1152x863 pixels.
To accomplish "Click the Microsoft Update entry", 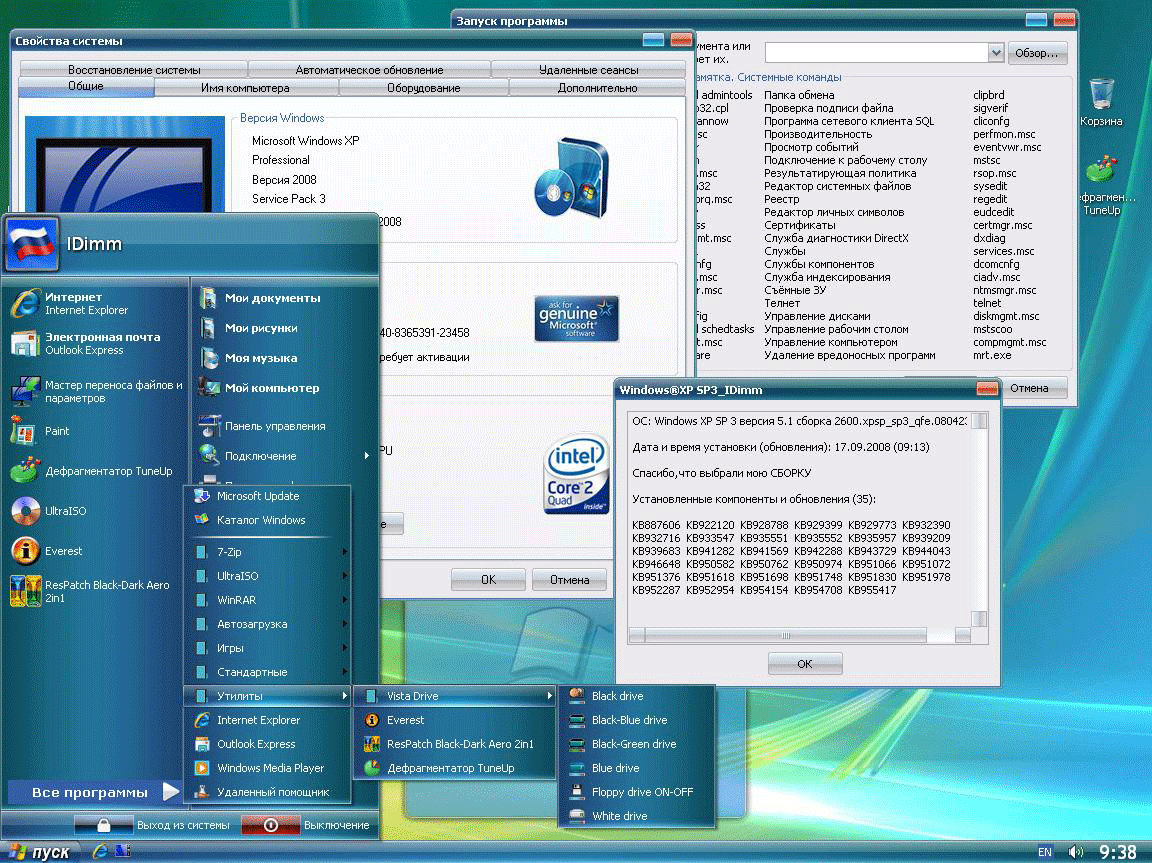I will 267,496.
